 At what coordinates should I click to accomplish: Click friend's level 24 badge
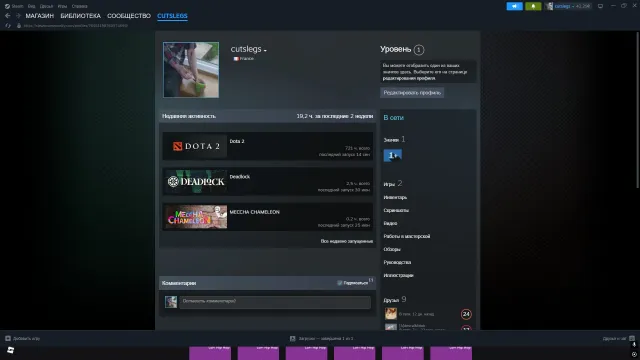[466, 314]
